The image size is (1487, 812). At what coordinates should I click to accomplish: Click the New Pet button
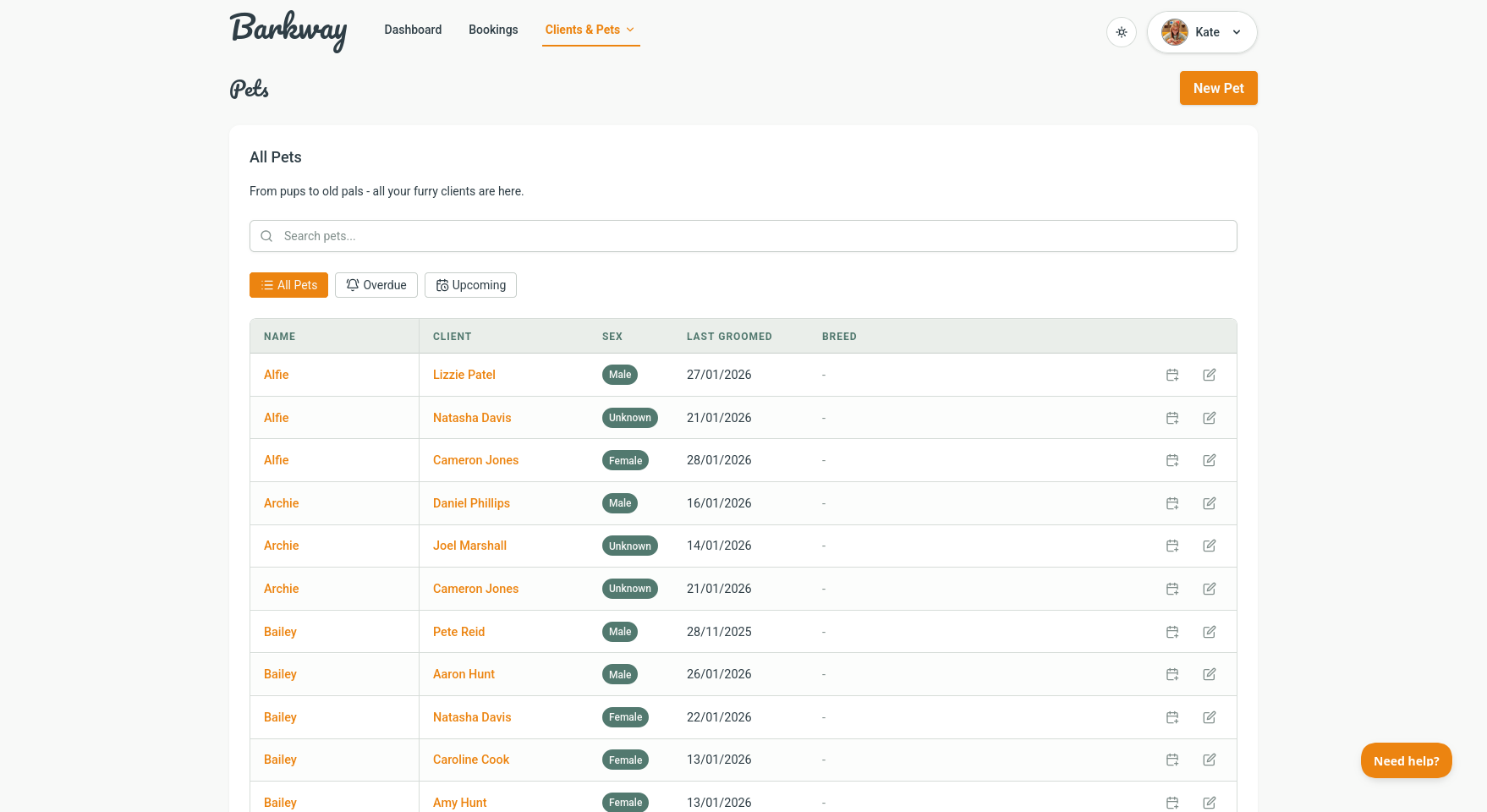(x=1218, y=88)
